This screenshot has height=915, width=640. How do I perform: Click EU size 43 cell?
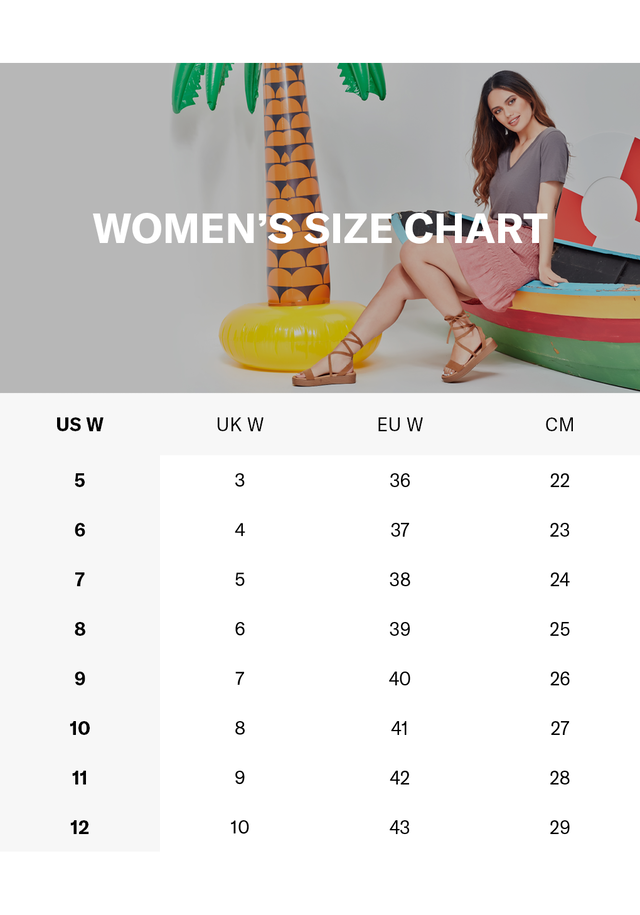pyautogui.click(x=400, y=827)
